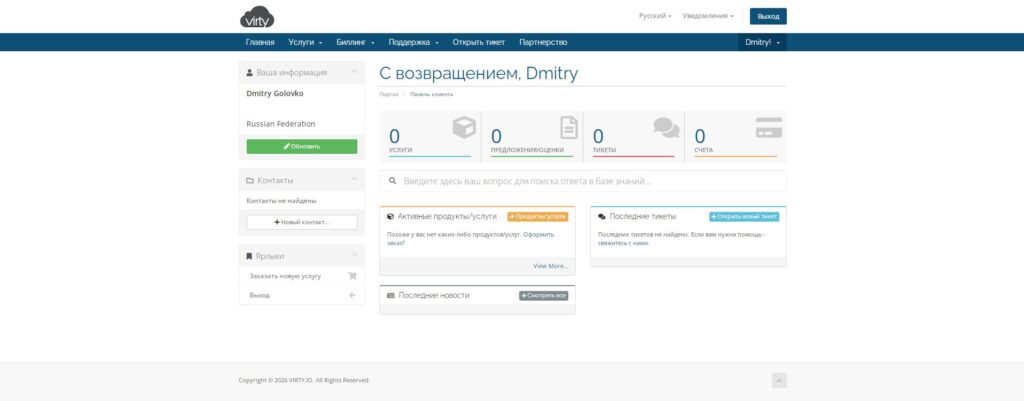Image resolution: width=1024 pixels, height=401 pixels.
Task: Click the Счета credit card icon
Action: point(769,127)
